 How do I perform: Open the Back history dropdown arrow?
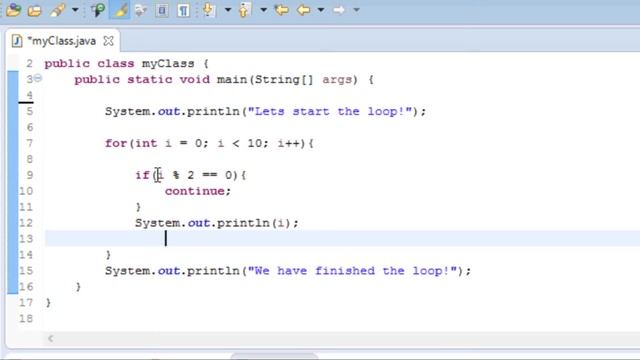click(321, 10)
